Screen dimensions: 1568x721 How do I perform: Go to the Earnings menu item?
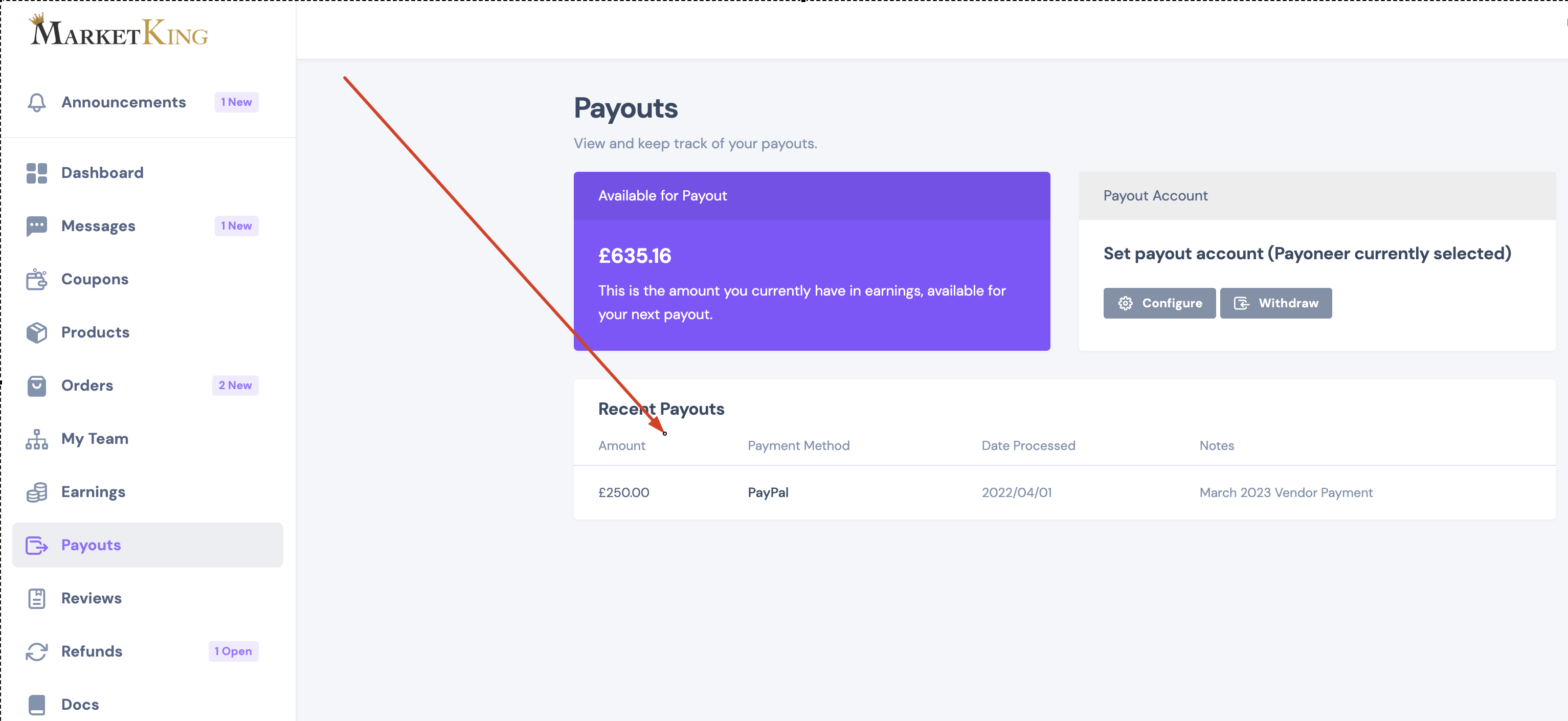click(147, 491)
